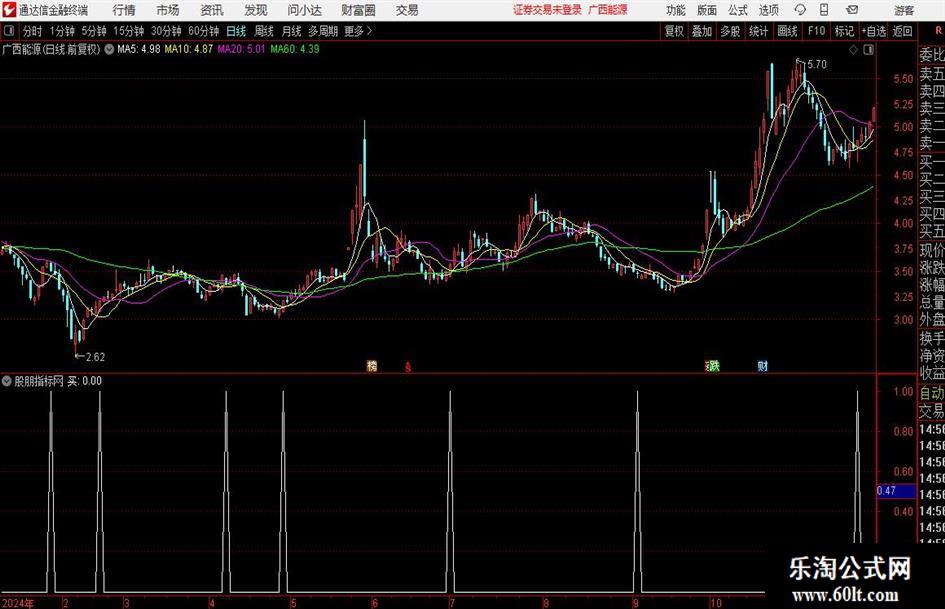Open the 市场 menu
Viewport: 945px width, 609px height.
168,10
